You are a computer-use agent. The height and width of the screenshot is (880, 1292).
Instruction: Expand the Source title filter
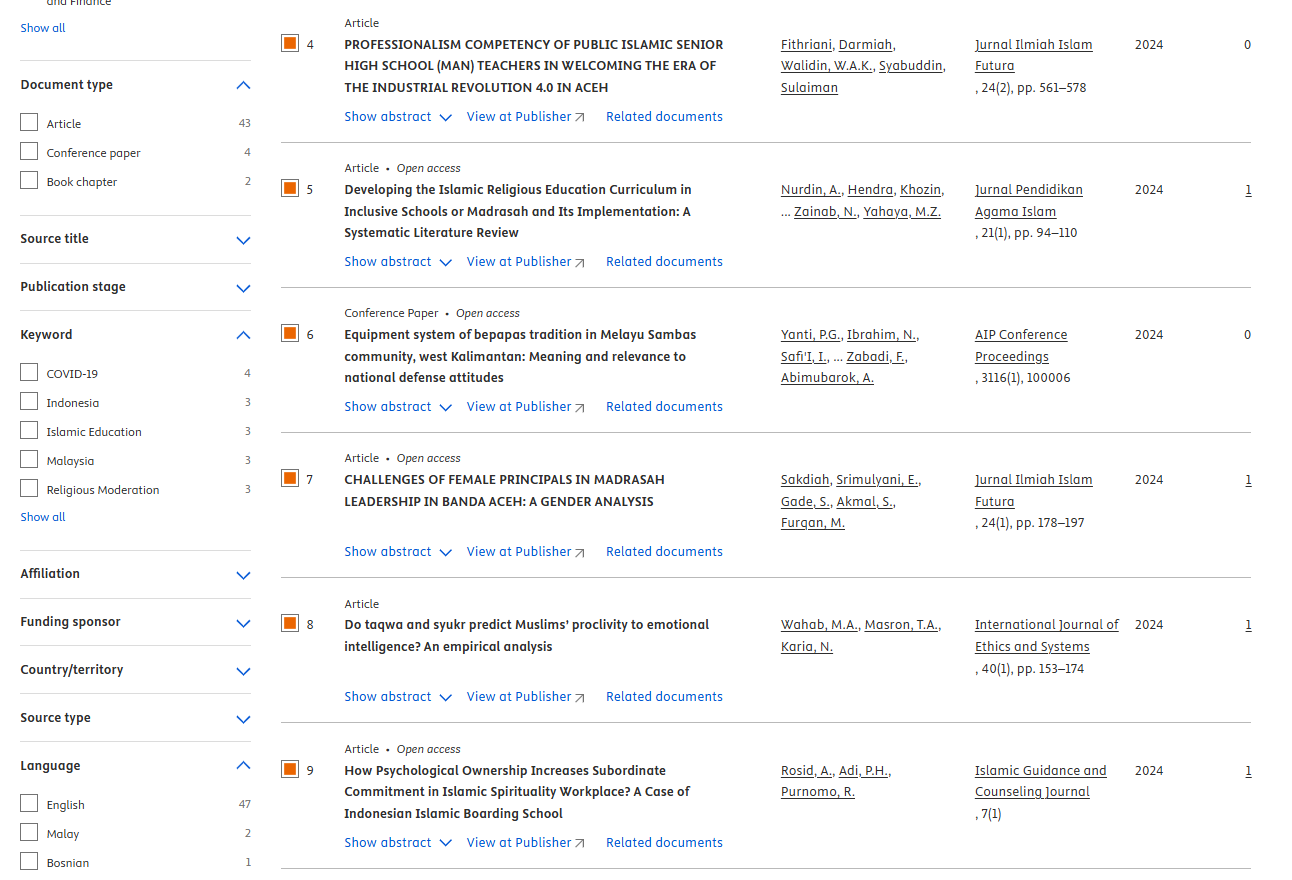243,240
